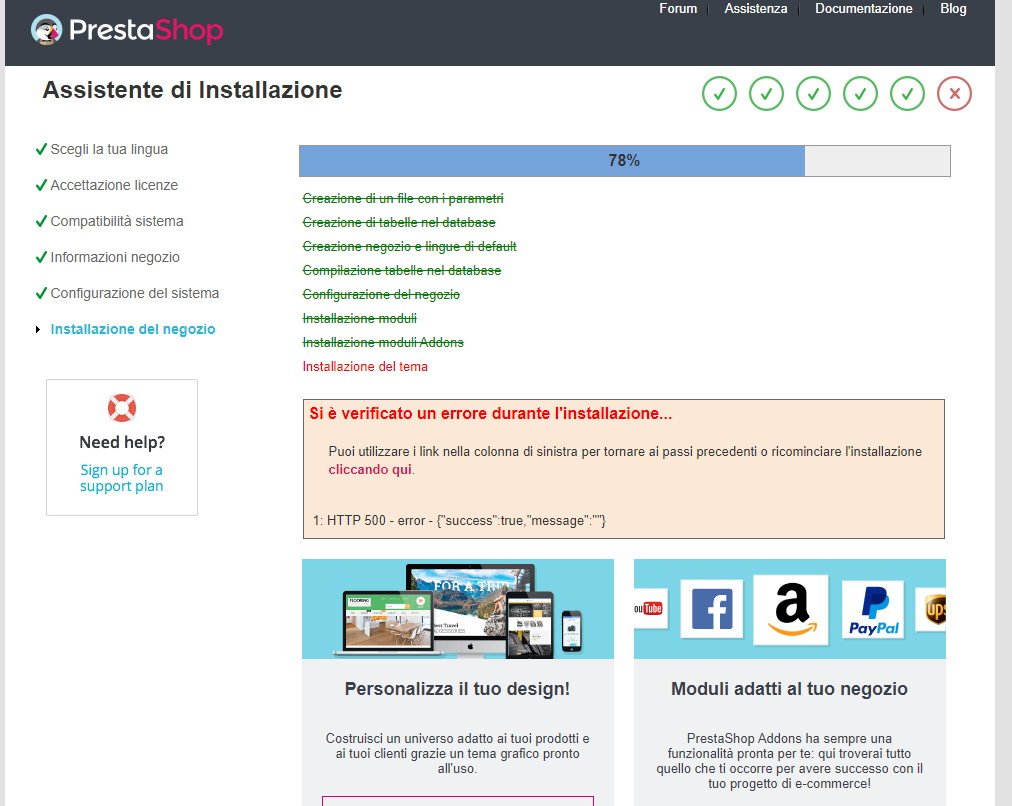Click checkmark next to Informazioni negozio
The height and width of the screenshot is (806, 1012).
(x=41, y=257)
